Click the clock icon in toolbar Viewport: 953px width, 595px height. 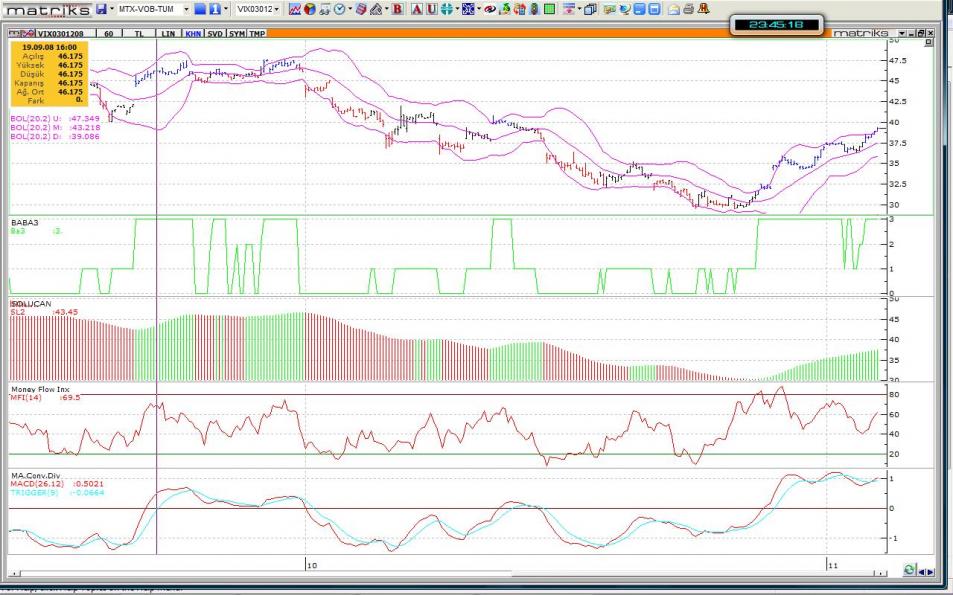339,9
